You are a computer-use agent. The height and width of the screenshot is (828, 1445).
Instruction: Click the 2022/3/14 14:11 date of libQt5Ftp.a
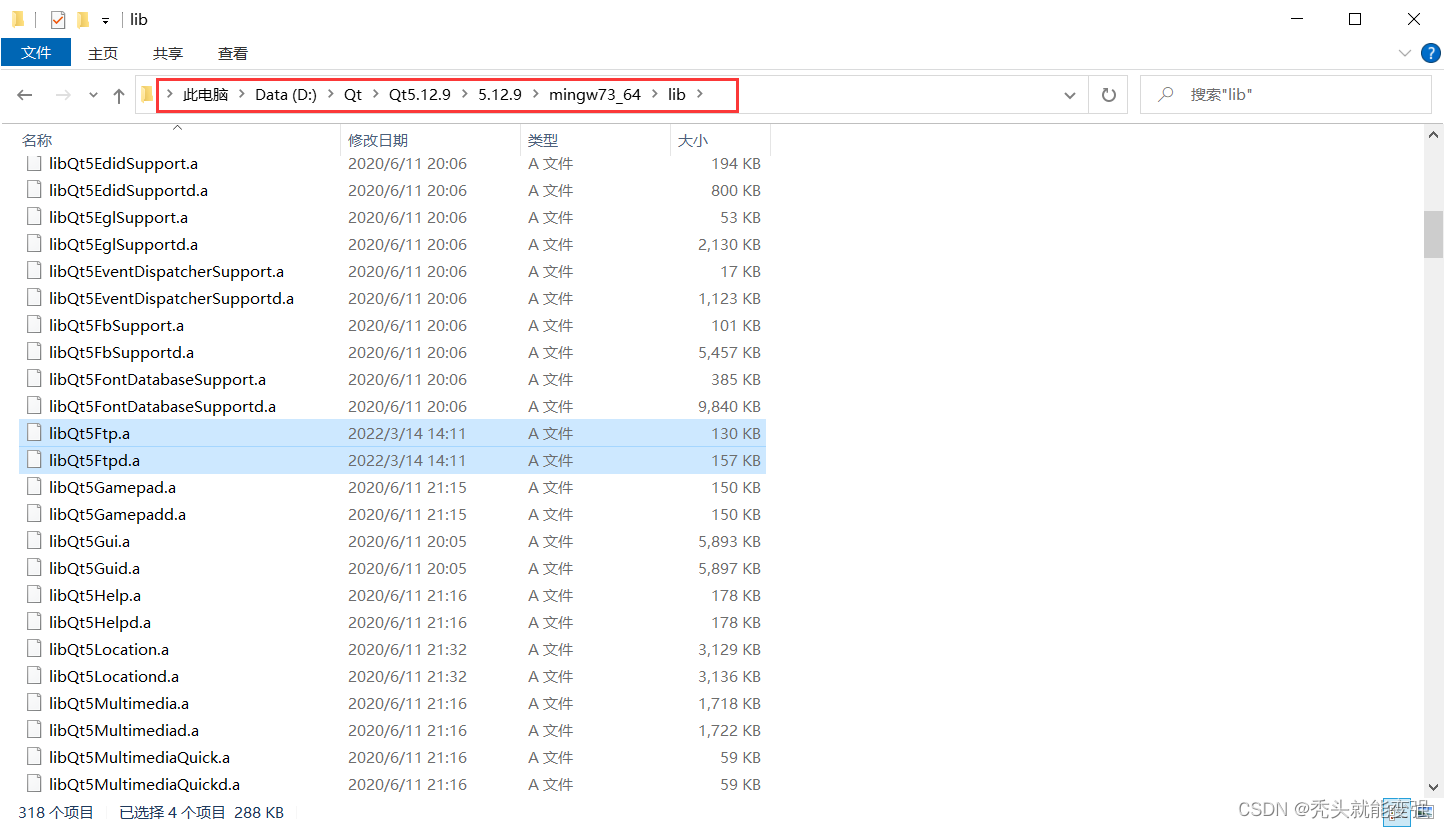pyautogui.click(x=407, y=433)
